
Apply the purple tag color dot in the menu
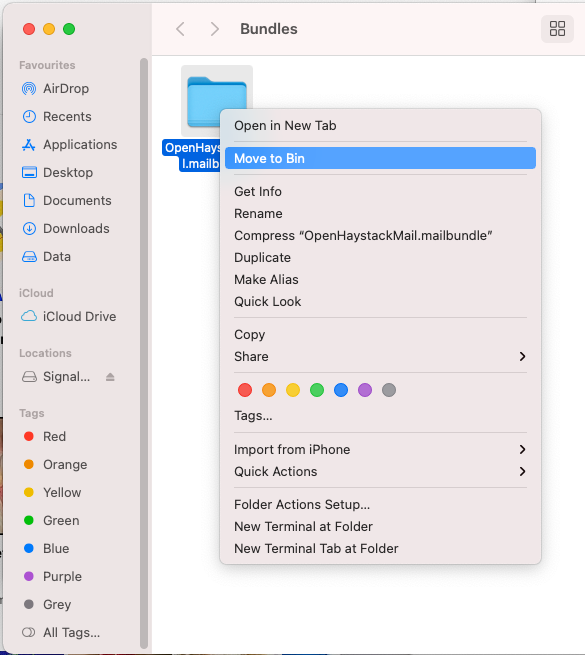click(365, 390)
